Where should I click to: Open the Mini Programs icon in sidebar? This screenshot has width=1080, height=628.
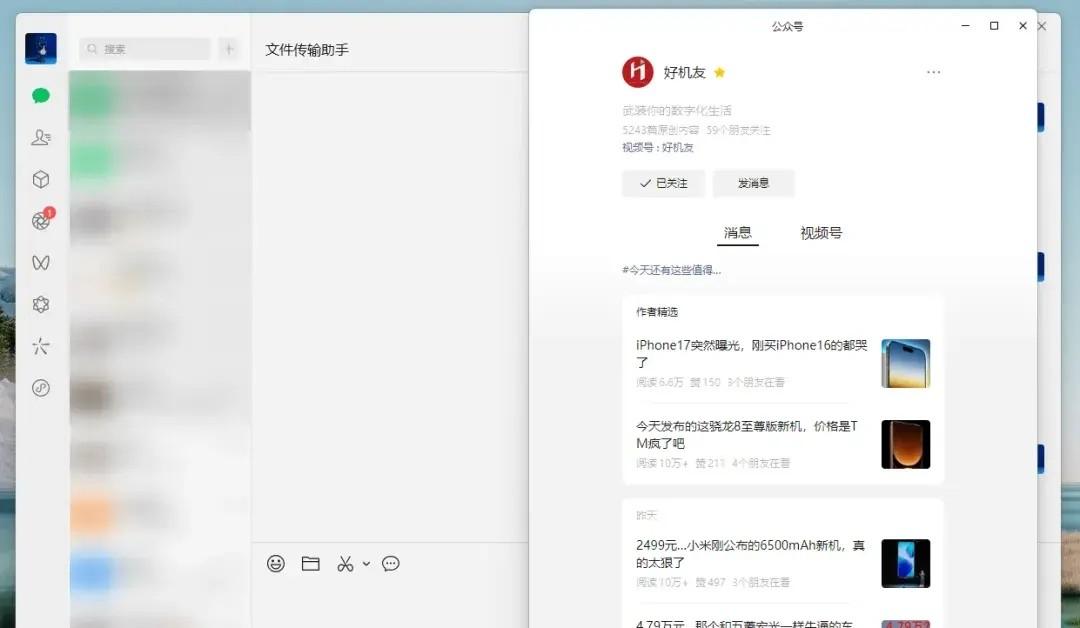[41, 388]
